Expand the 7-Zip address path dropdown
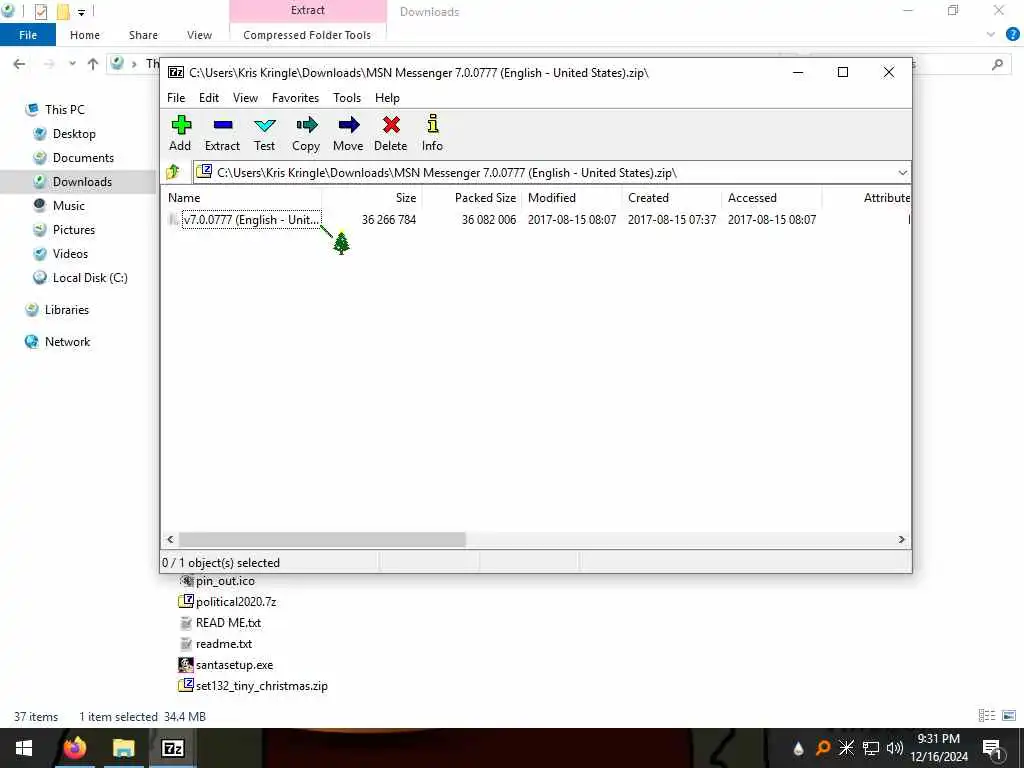The image size is (1024, 768). pyautogui.click(x=903, y=173)
